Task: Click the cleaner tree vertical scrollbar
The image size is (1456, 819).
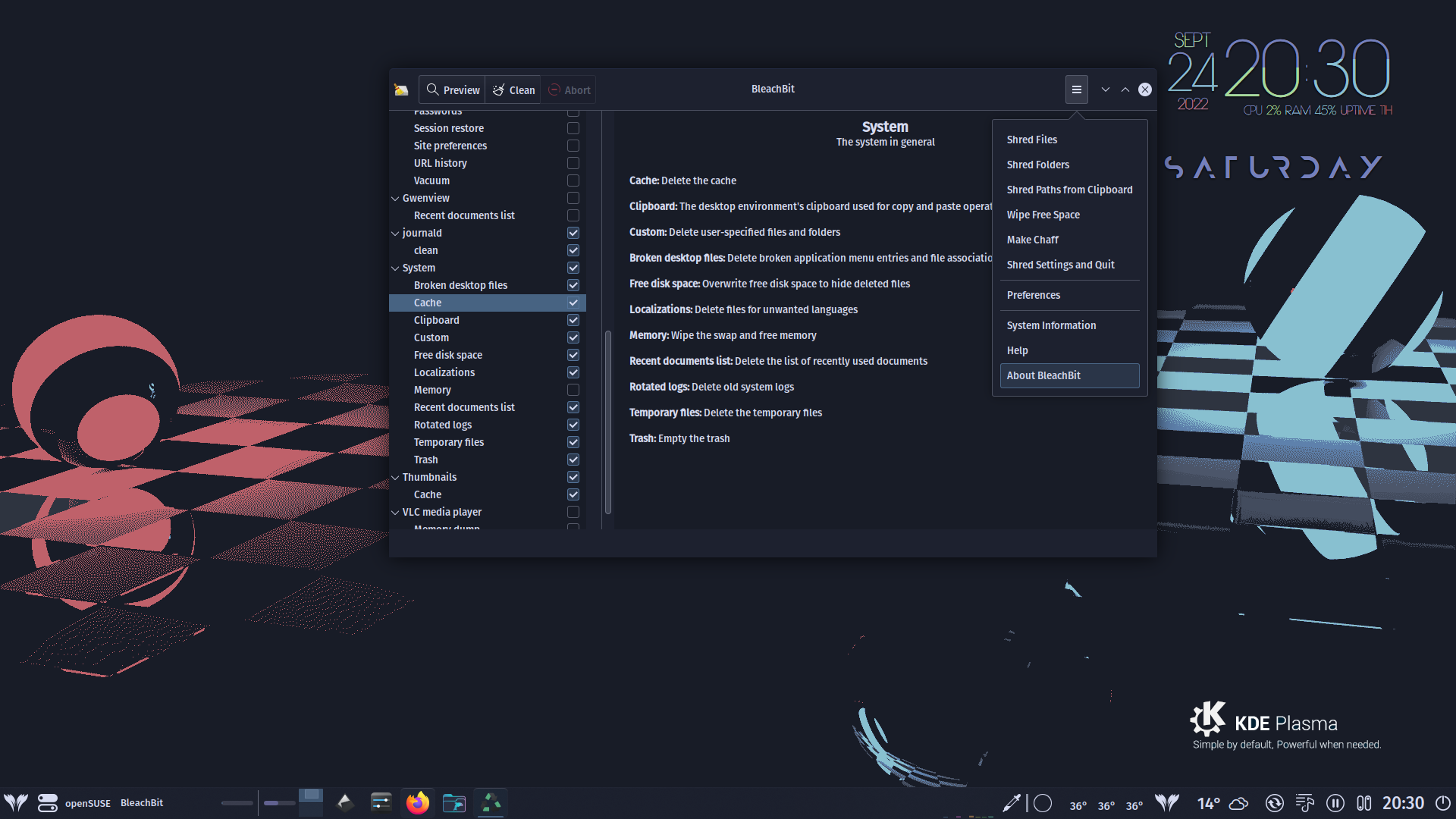Action: pyautogui.click(x=607, y=422)
